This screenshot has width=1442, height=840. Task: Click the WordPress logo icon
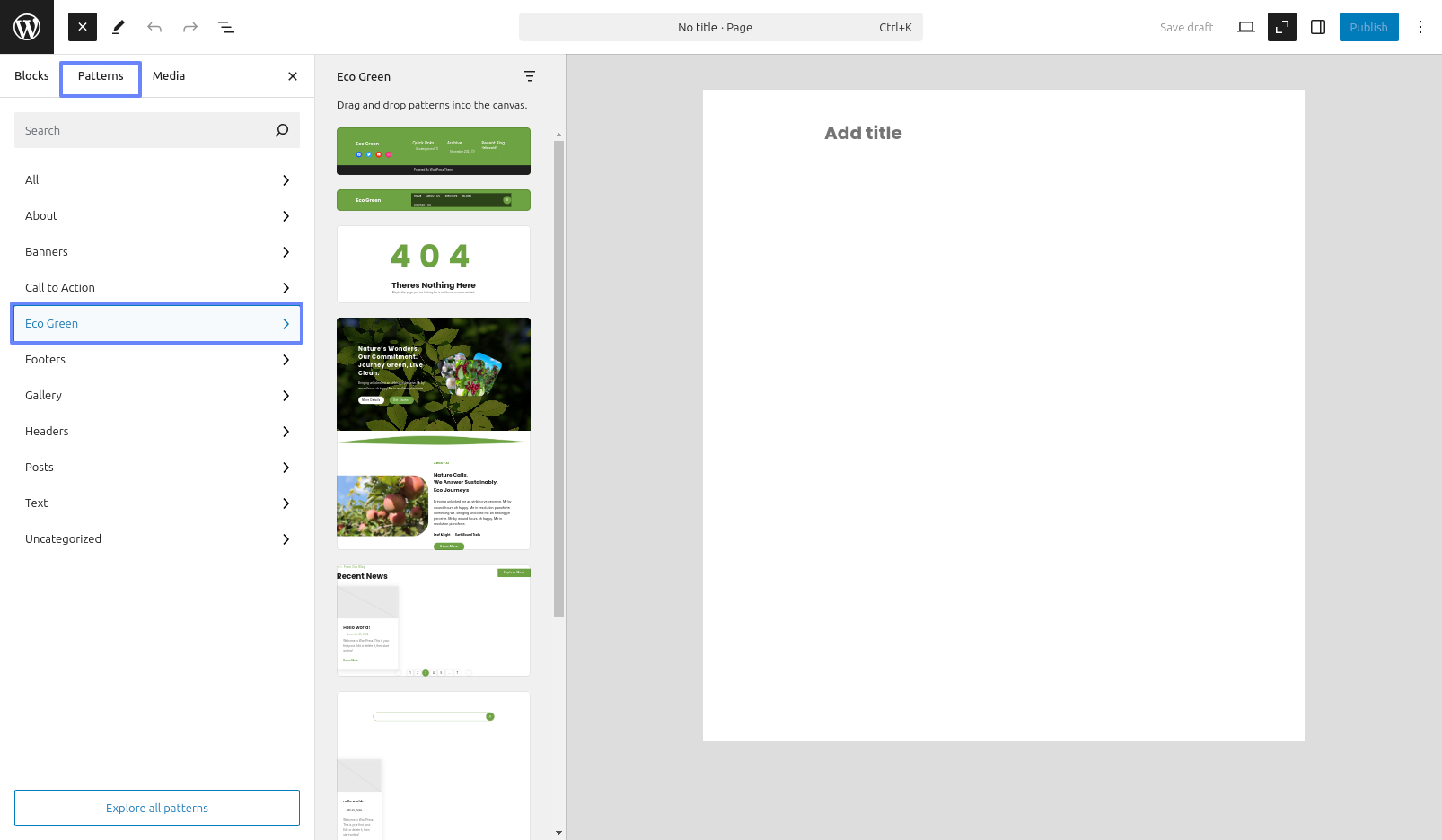pos(27,27)
